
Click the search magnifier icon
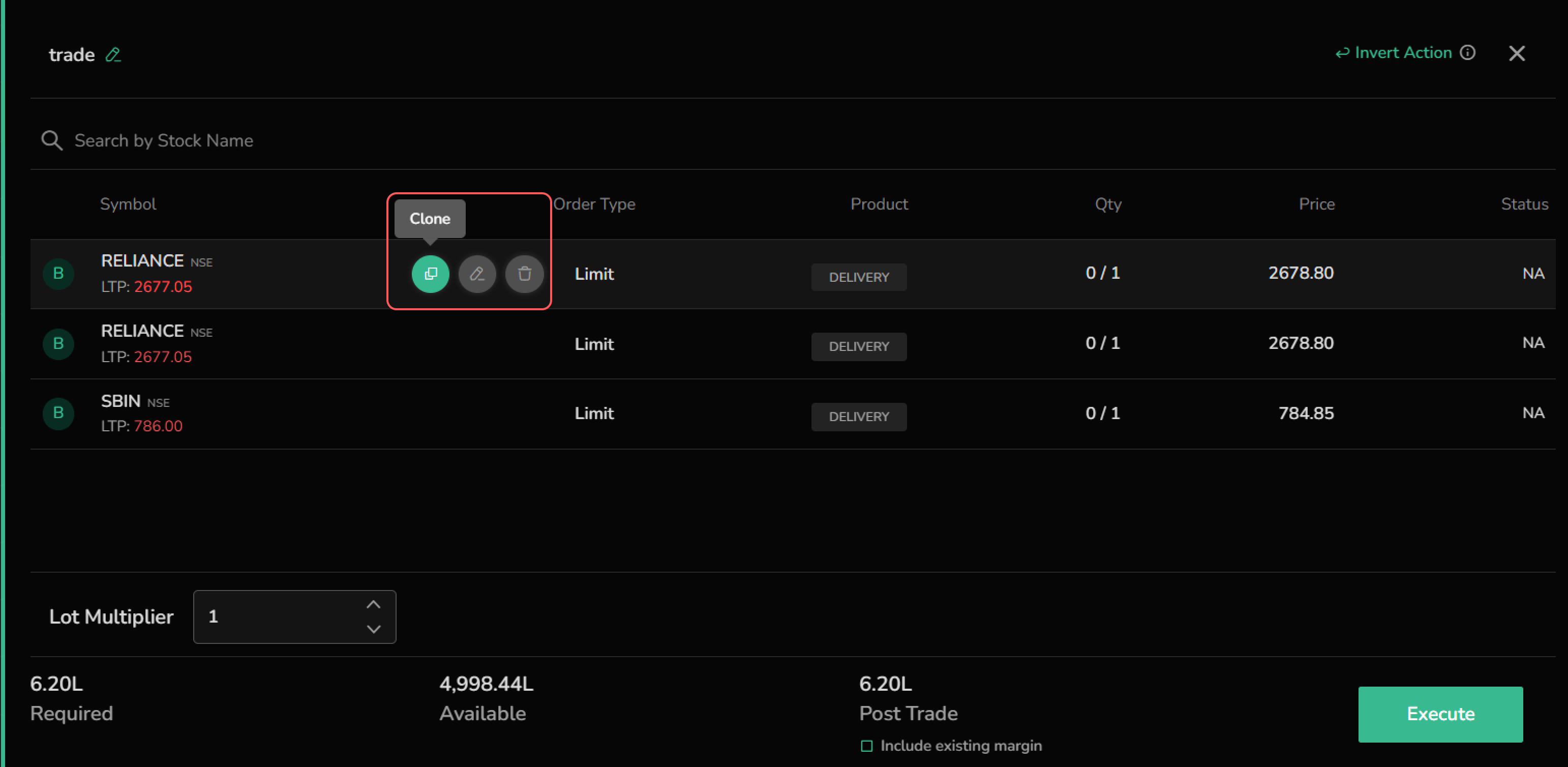point(52,140)
